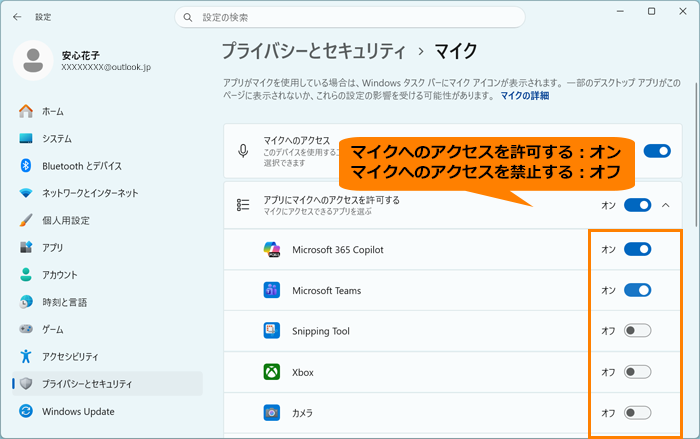700x439 pixels.
Task: Open the マイクの詳細 link
Action: pyautogui.click(x=525, y=96)
